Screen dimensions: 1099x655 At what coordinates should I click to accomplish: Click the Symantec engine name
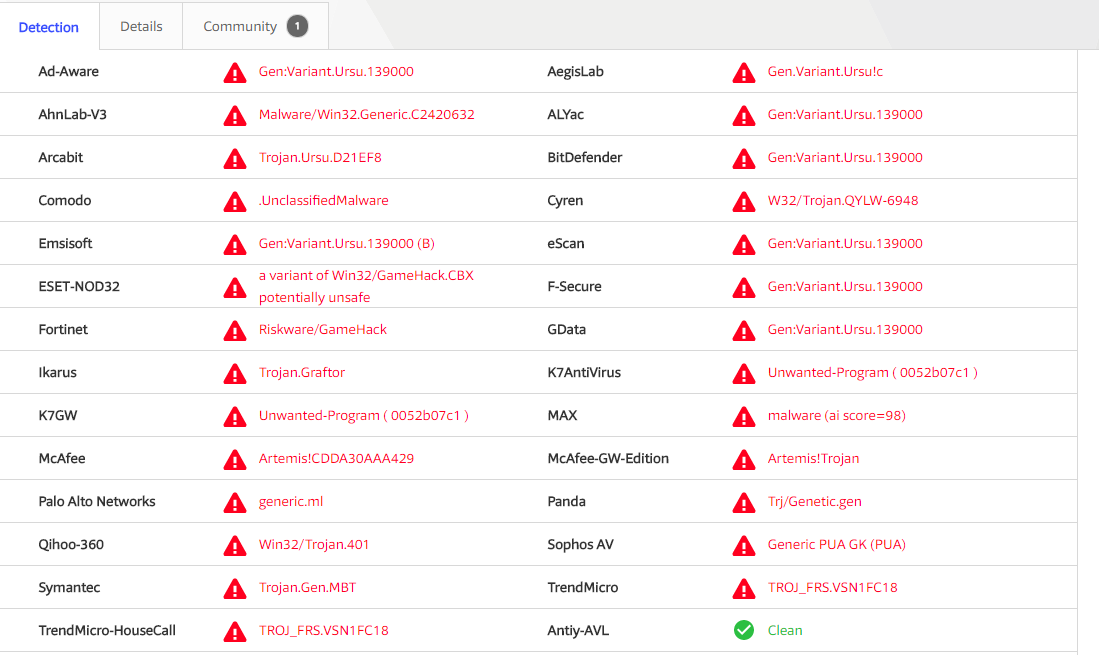69,588
